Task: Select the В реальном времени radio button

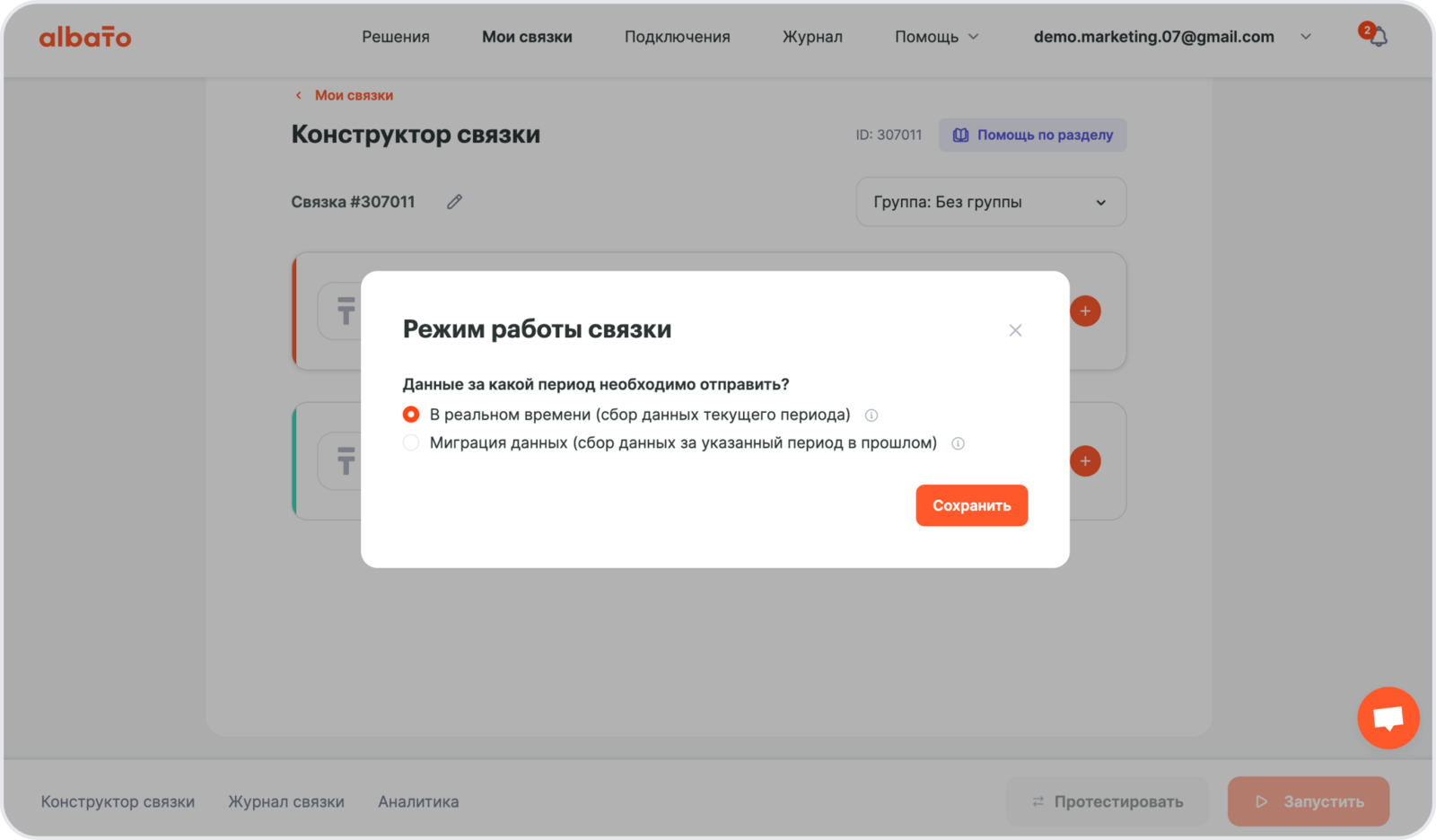Action: tap(411, 415)
